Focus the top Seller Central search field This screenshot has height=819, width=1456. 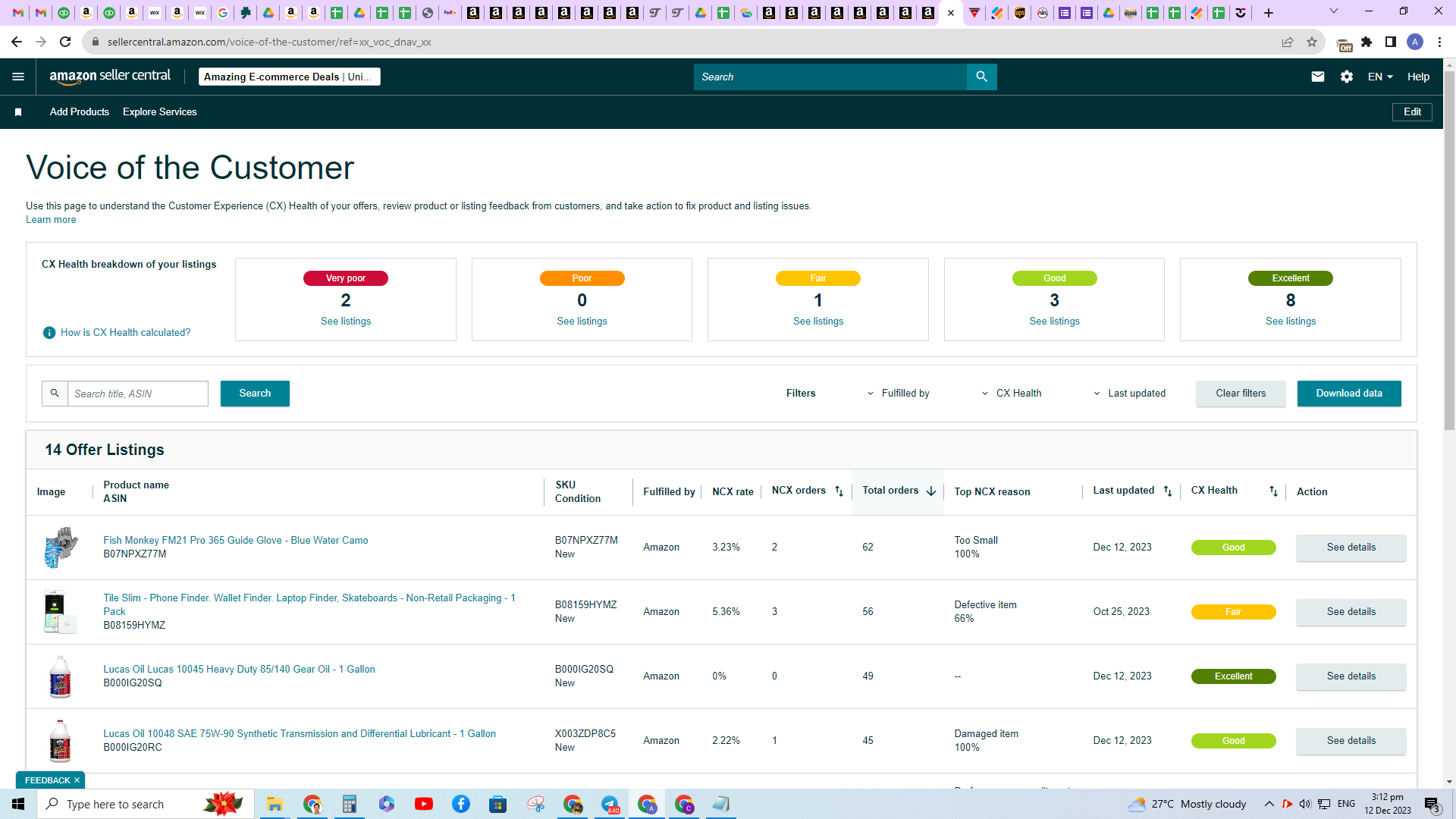pyautogui.click(x=830, y=77)
